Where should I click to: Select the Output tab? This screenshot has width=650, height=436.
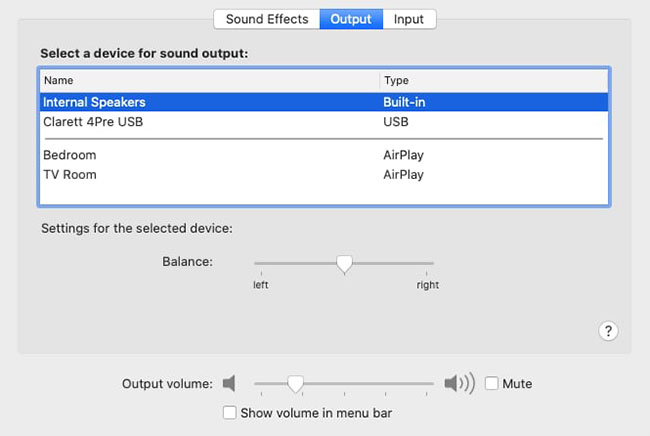(x=350, y=19)
